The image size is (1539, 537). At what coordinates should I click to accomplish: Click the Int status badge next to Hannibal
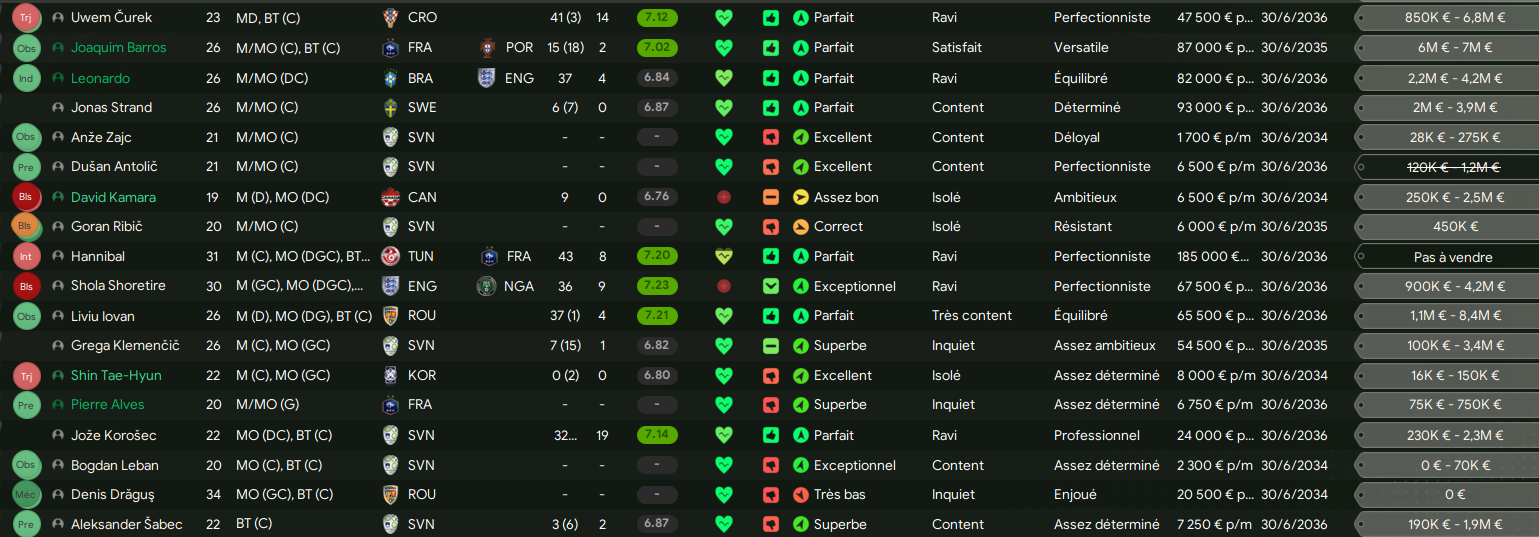coord(27,257)
